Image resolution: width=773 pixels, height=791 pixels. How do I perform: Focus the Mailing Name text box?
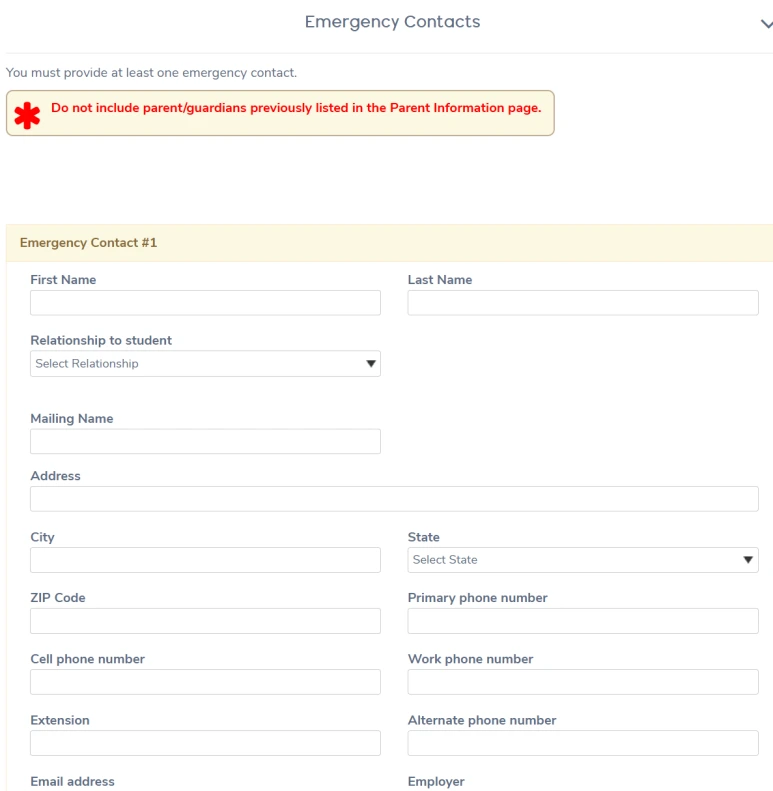pos(205,442)
